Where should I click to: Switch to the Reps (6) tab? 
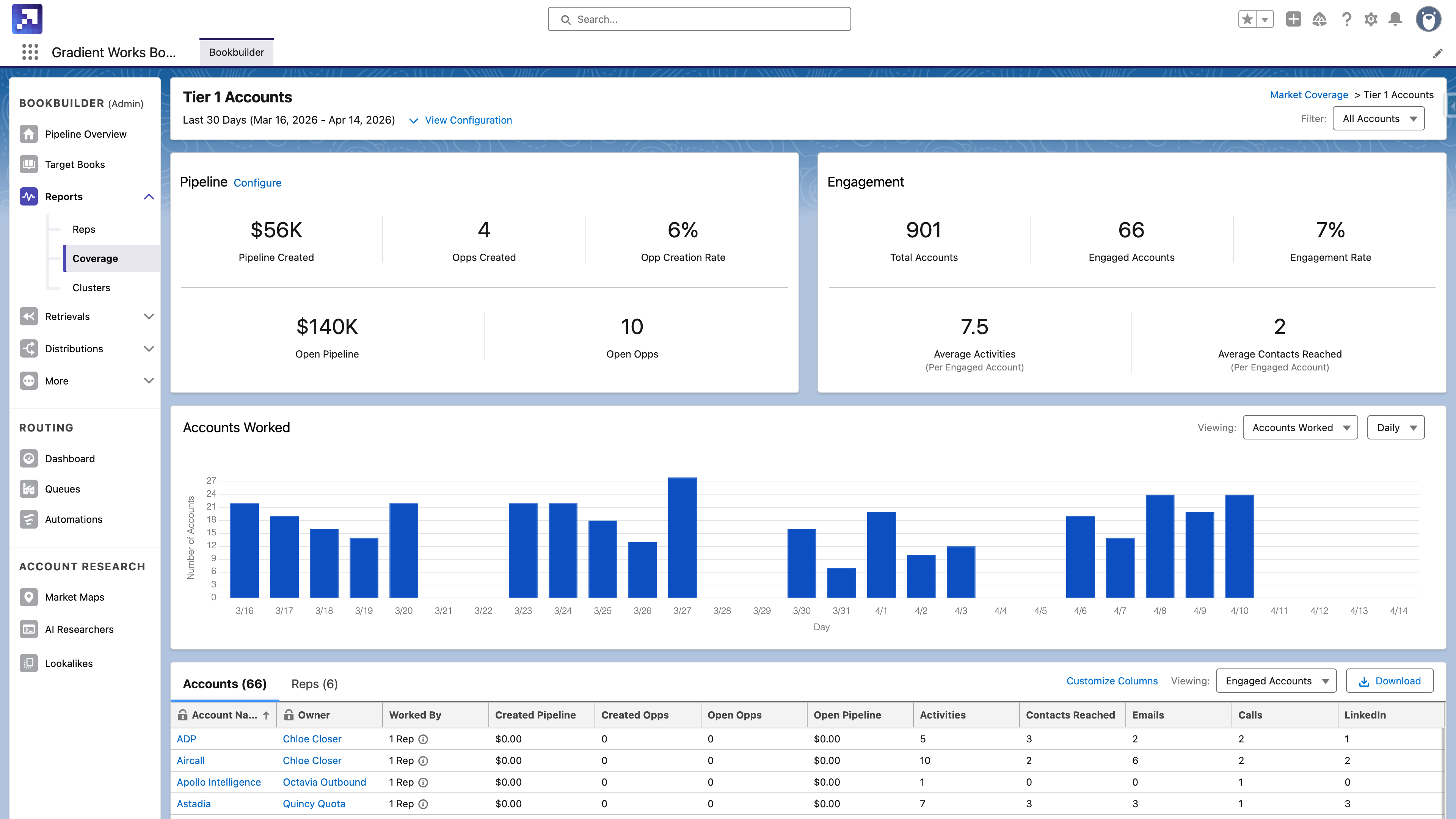(314, 684)
